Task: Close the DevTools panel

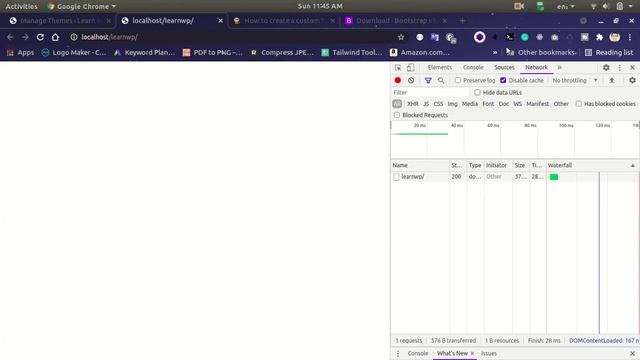Action: pyautogui.click(x=632, y=67)
